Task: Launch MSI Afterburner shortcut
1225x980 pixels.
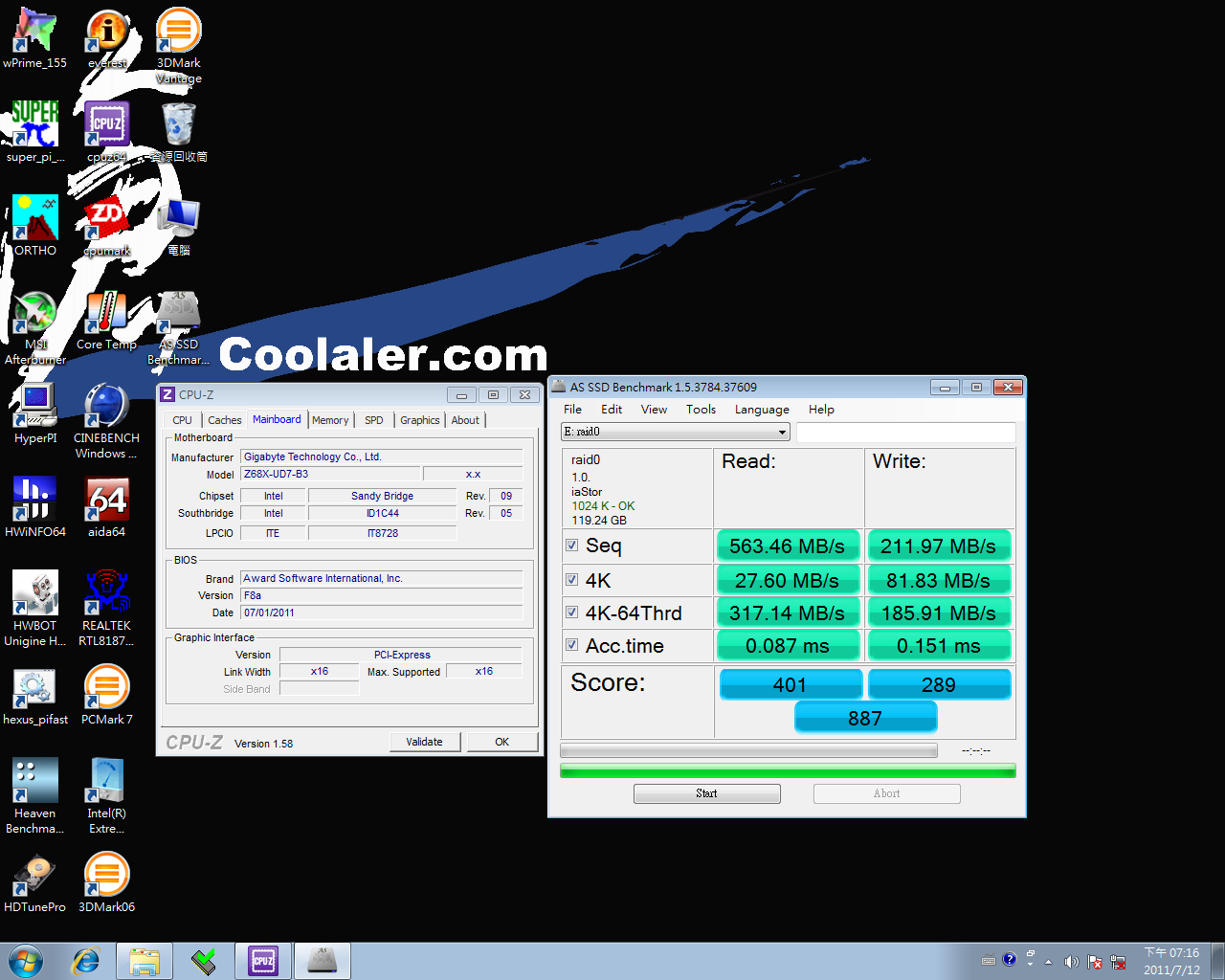Action: [x=35, y=327]
